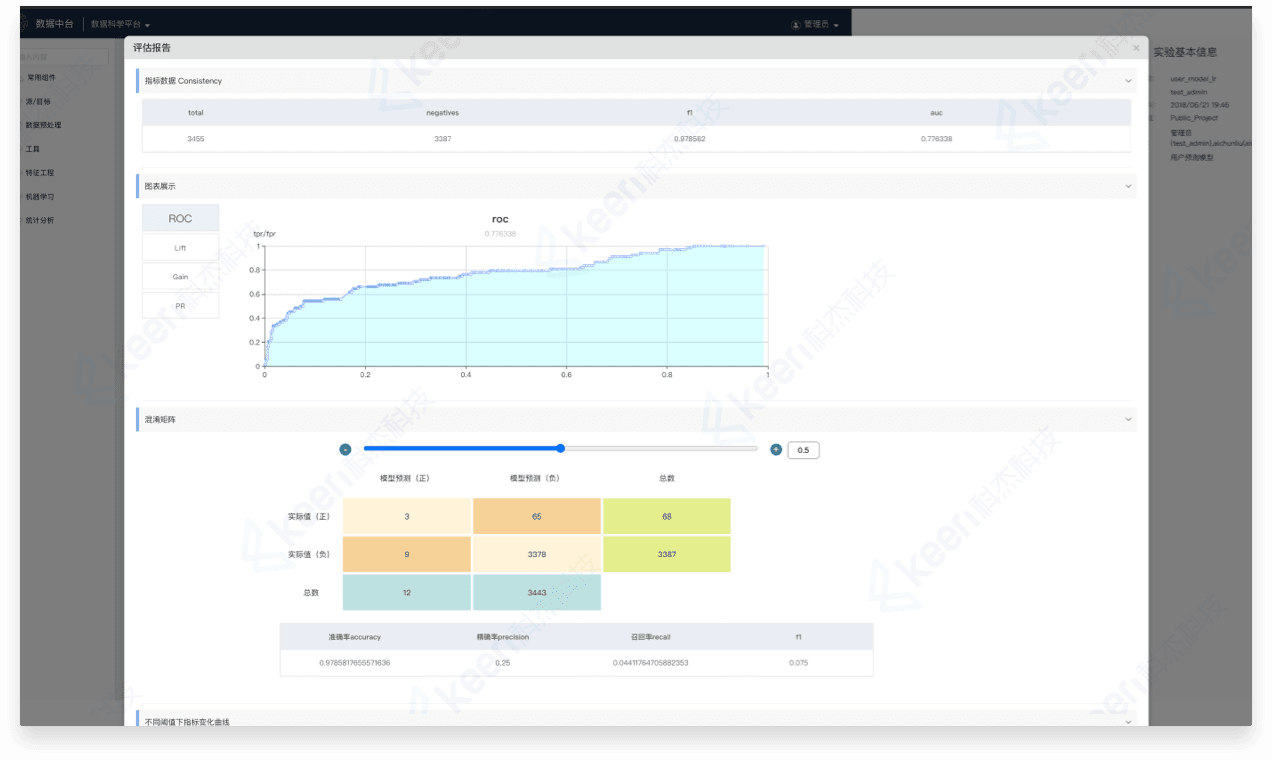
Task: Click the plus icon right of threshold slider
Action: [x=776, y=450]
